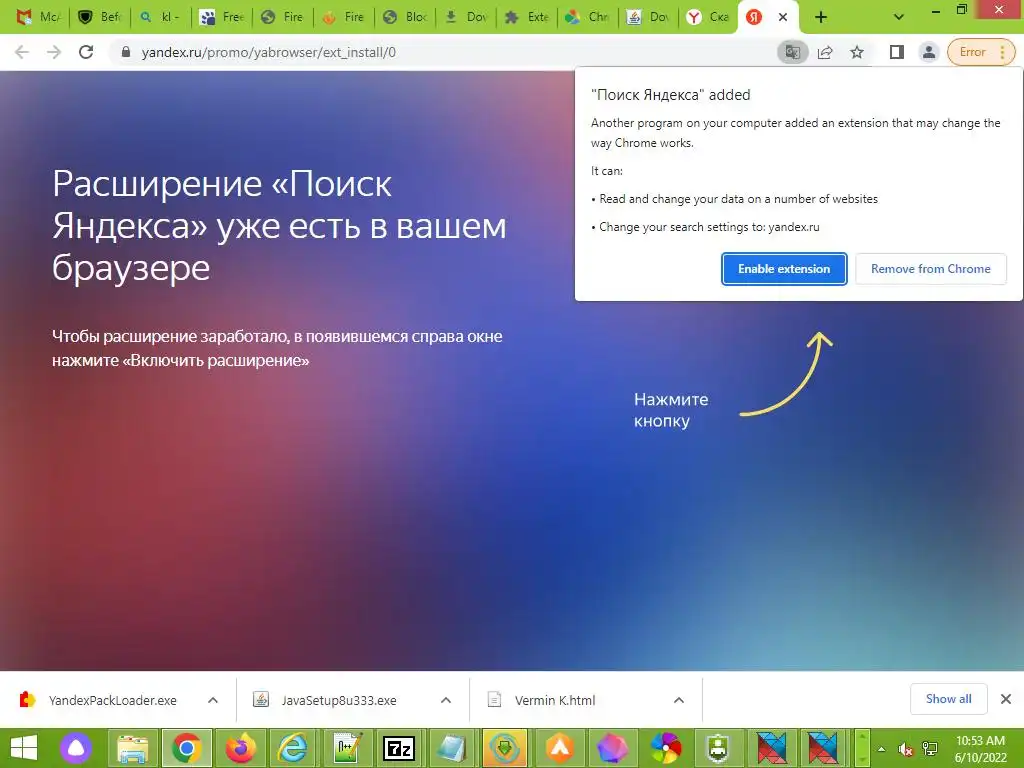
Task: Open a new tab
Action: 821,17
